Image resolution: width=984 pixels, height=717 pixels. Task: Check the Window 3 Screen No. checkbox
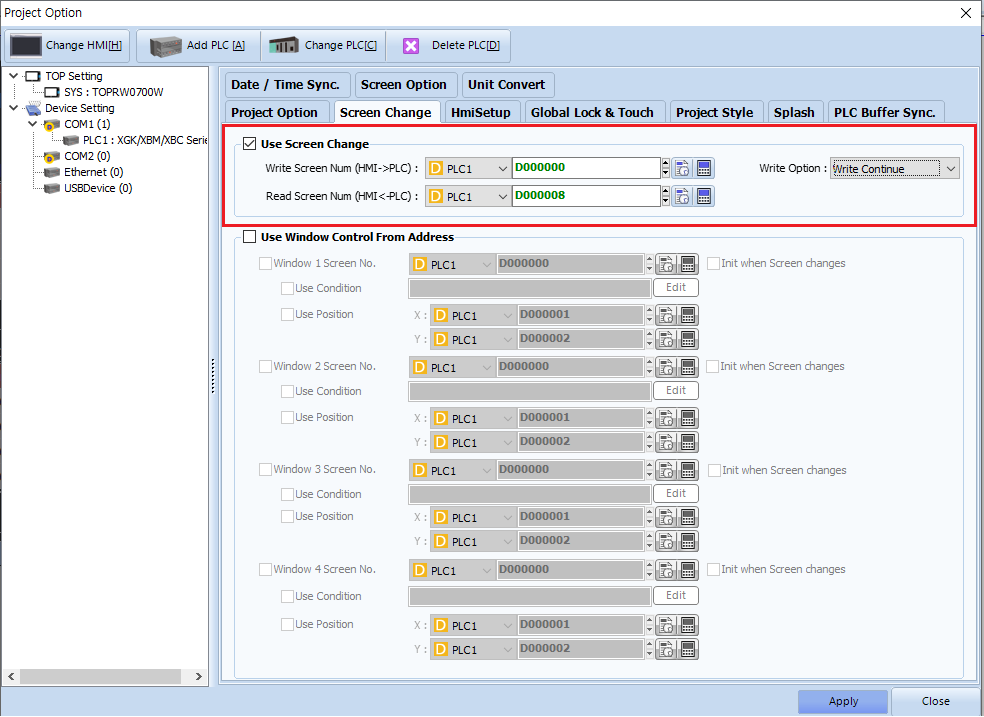click(265, 469)
